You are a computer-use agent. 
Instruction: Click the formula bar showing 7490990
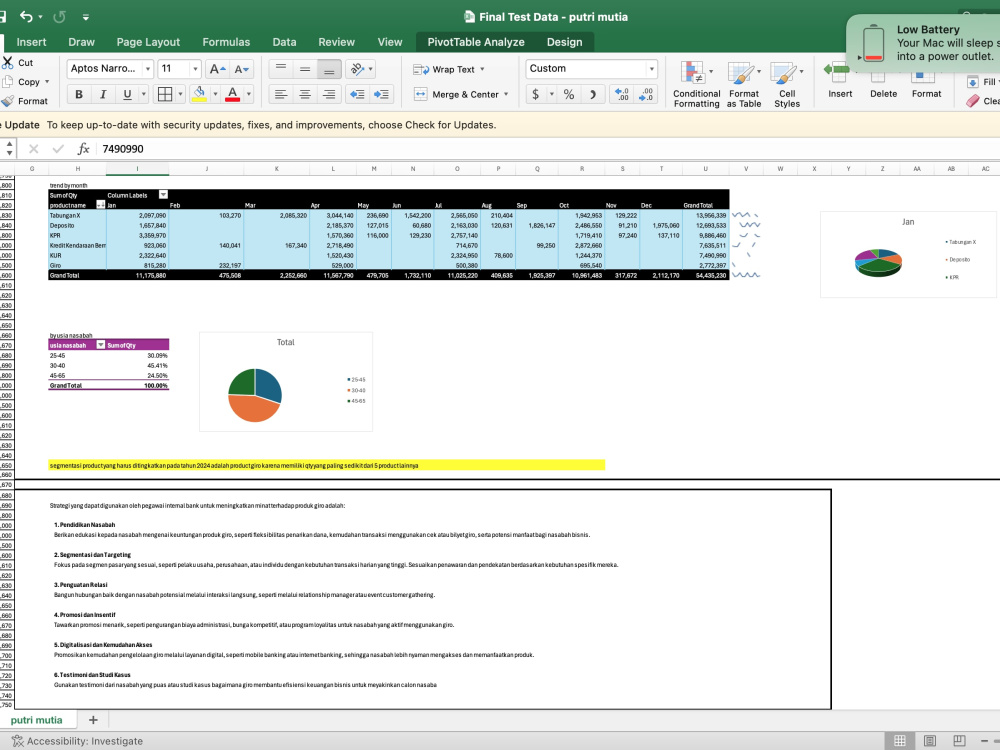coord(548,149)
